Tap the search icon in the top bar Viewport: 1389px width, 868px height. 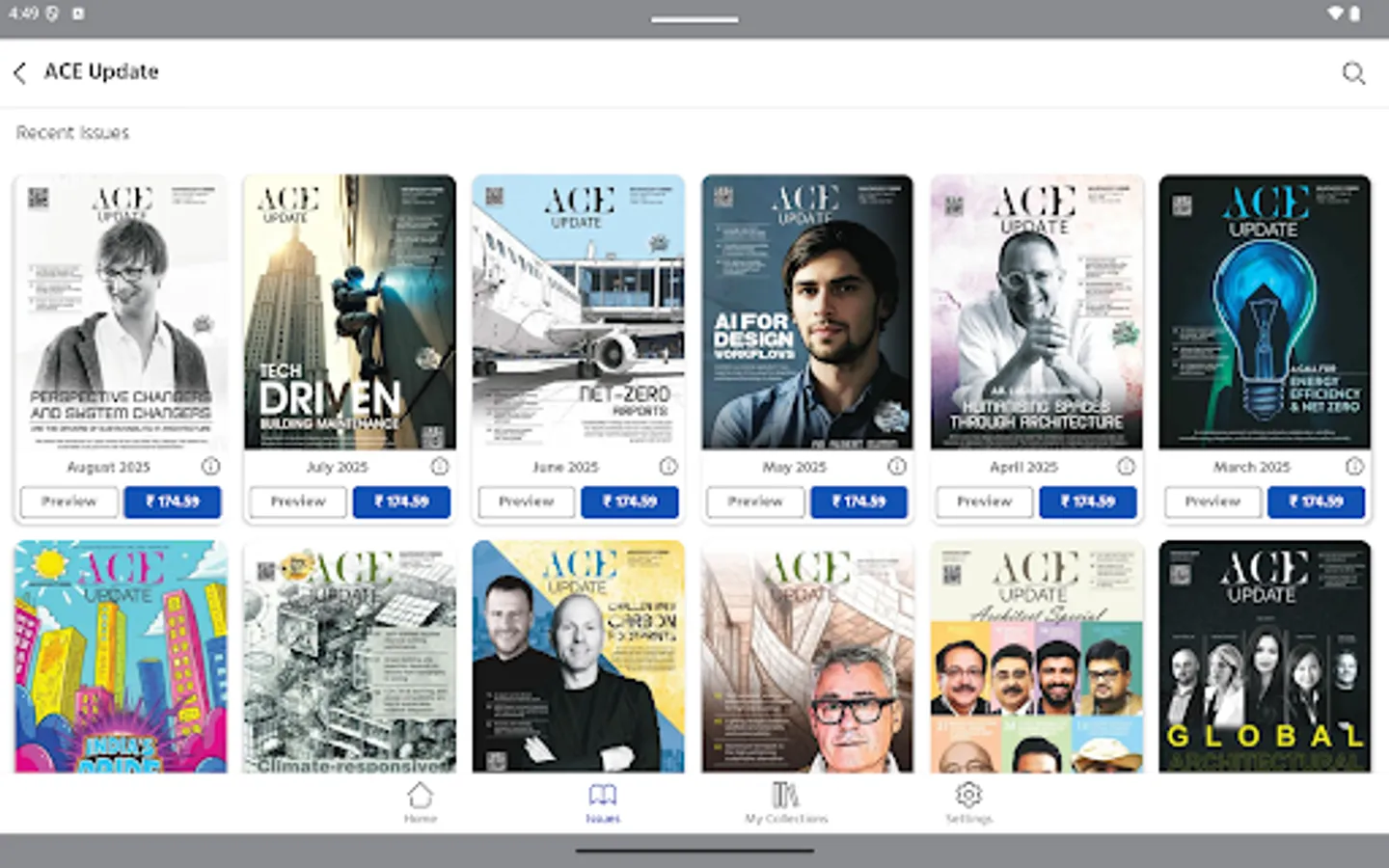(1354, 72)
